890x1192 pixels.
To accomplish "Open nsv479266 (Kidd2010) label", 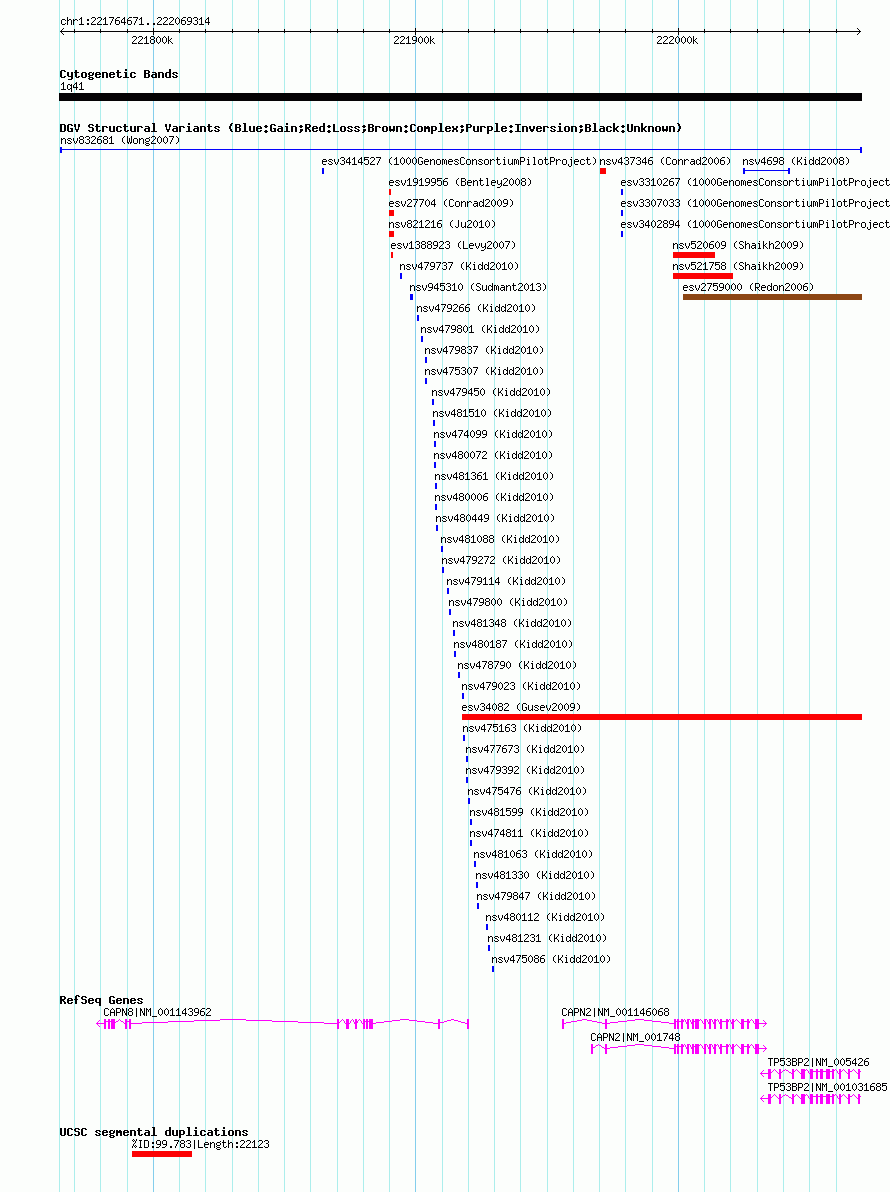I will pos(476,309).
